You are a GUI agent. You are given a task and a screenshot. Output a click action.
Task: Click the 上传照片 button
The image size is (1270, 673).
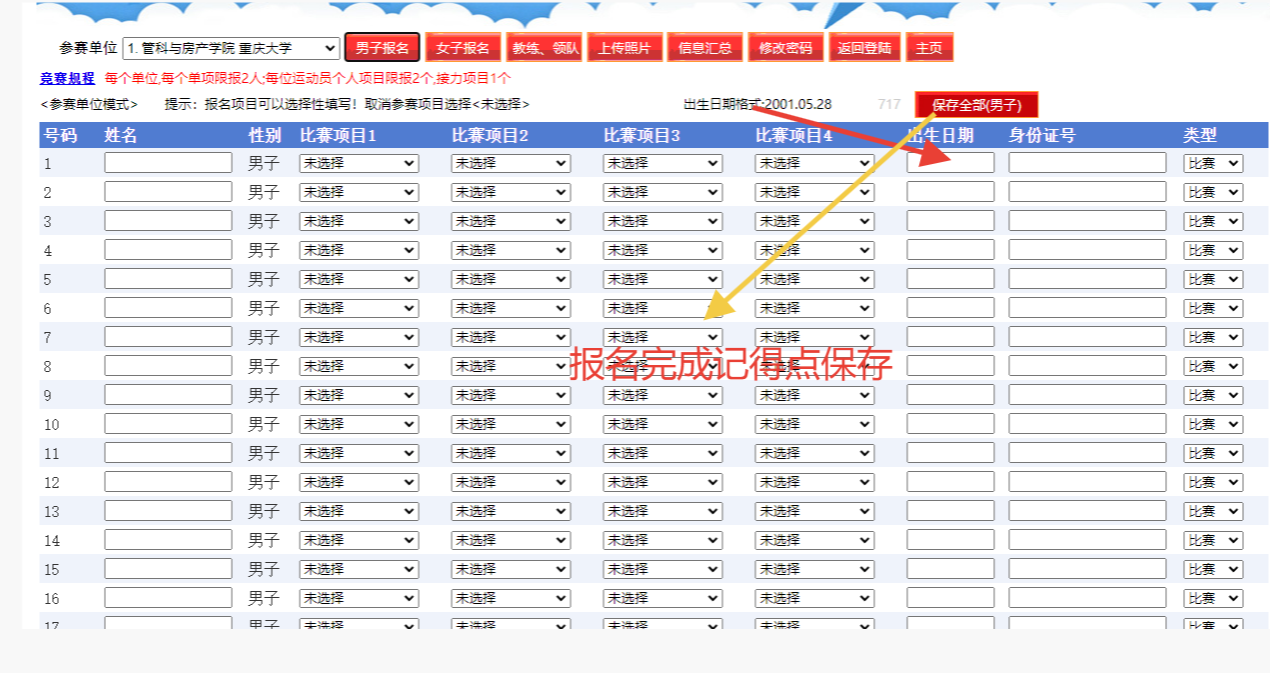point(625,48)
